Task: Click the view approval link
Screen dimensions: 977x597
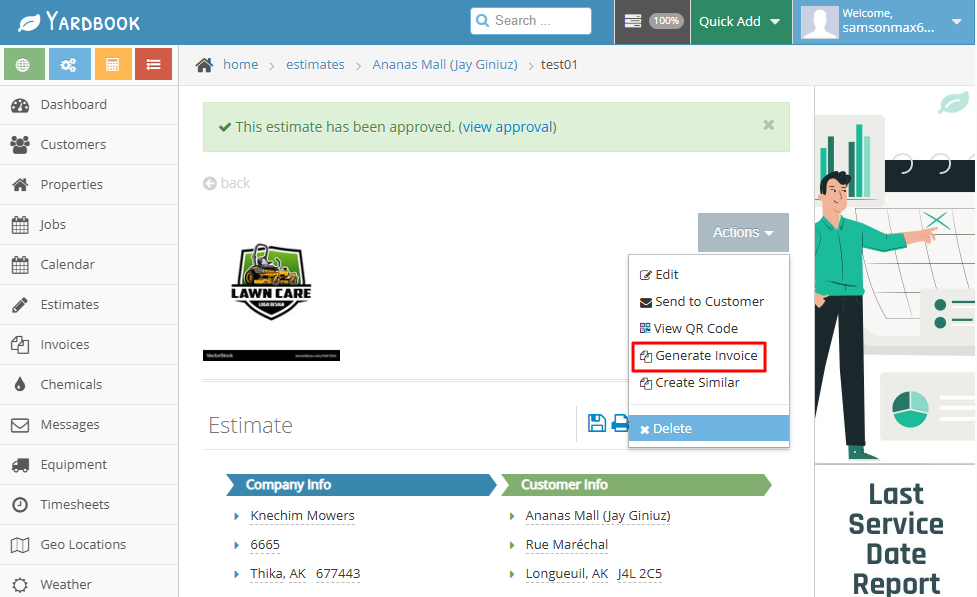Action: 508,127
